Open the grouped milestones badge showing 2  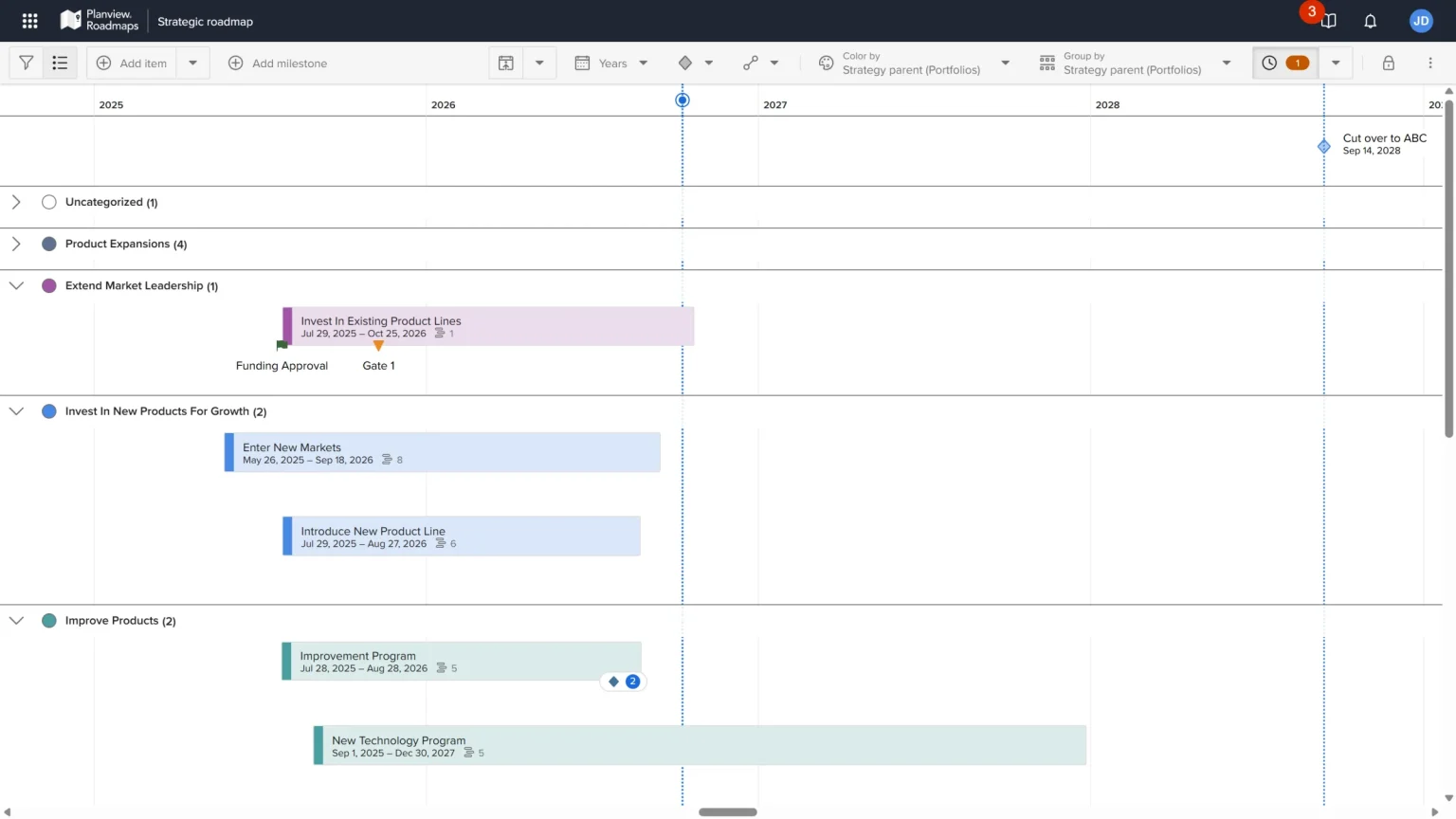coord(624,682)
